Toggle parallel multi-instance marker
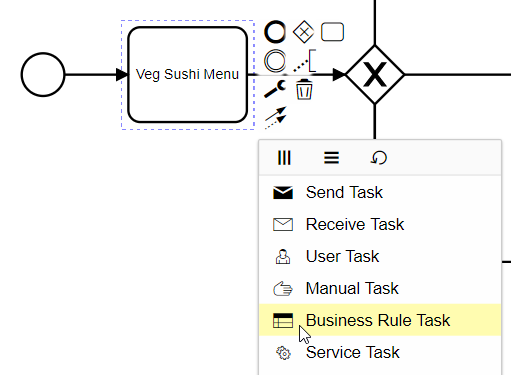 pos(284,158)
